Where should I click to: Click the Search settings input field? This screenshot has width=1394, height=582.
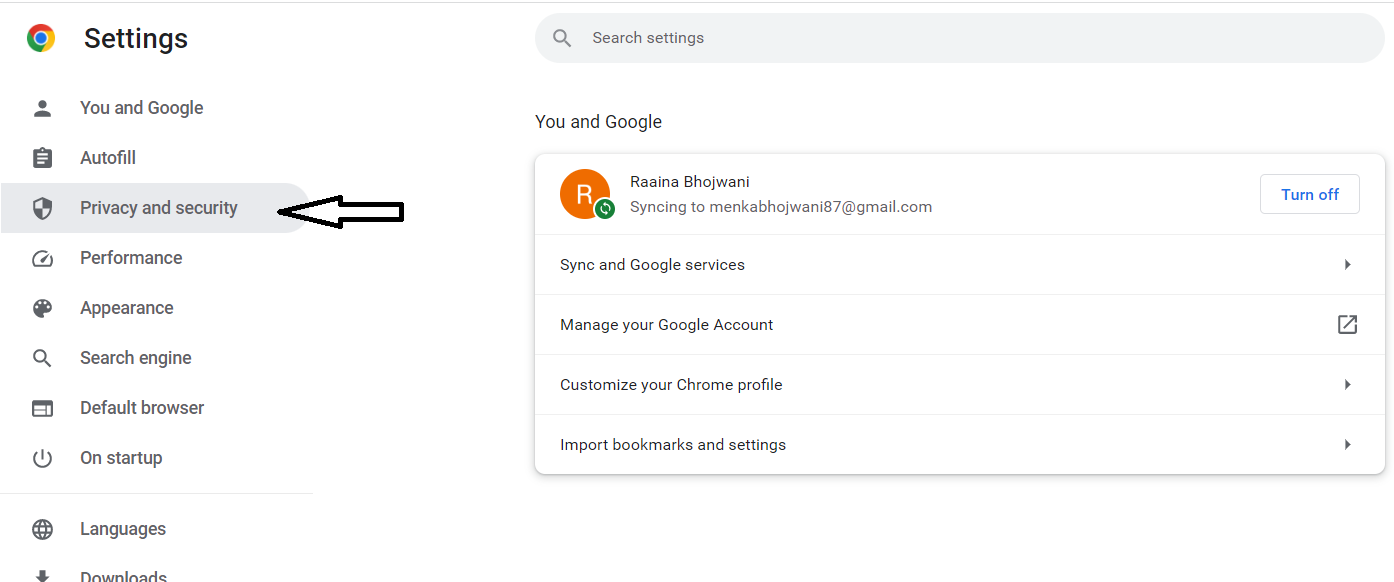[x=960, y=38]
